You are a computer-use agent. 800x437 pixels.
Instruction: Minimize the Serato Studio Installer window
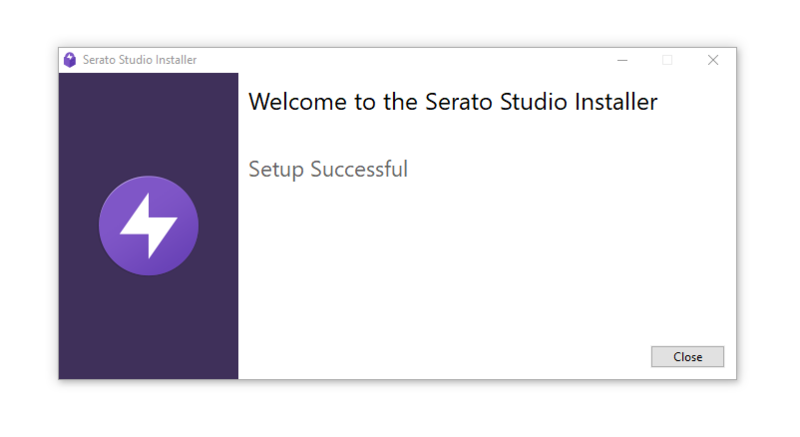(x=622, y=60)
